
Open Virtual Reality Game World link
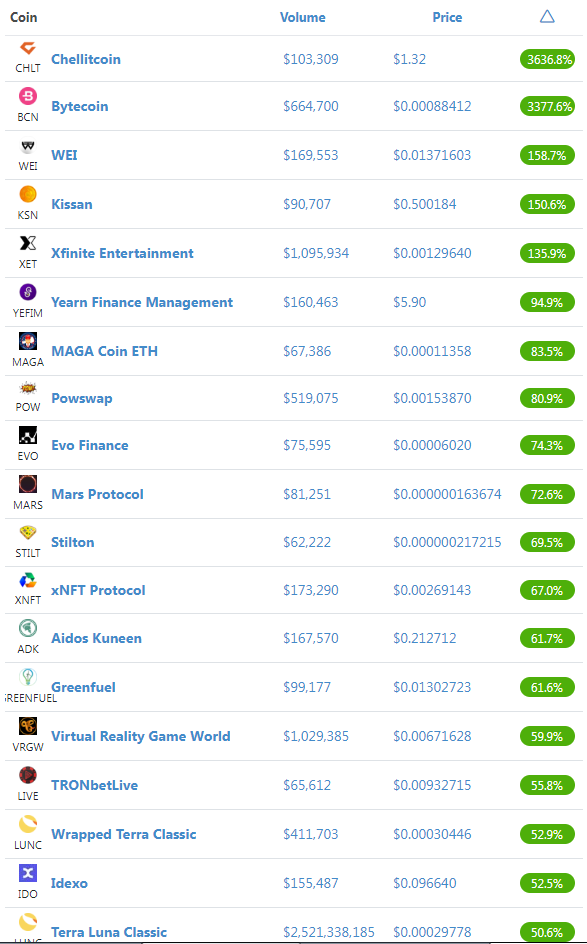tap(141, 736)
